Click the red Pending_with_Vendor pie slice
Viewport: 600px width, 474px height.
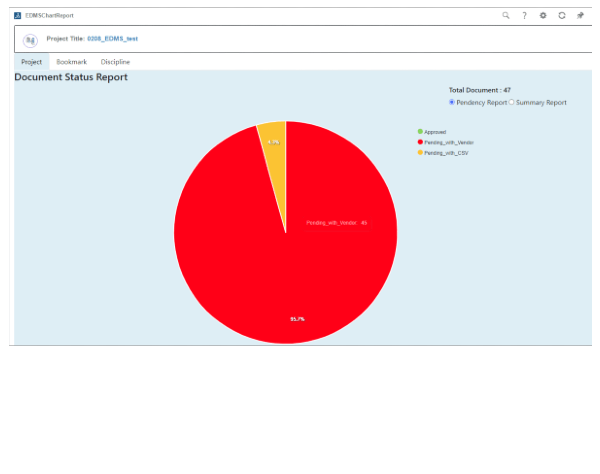click(x=250, y=250)
